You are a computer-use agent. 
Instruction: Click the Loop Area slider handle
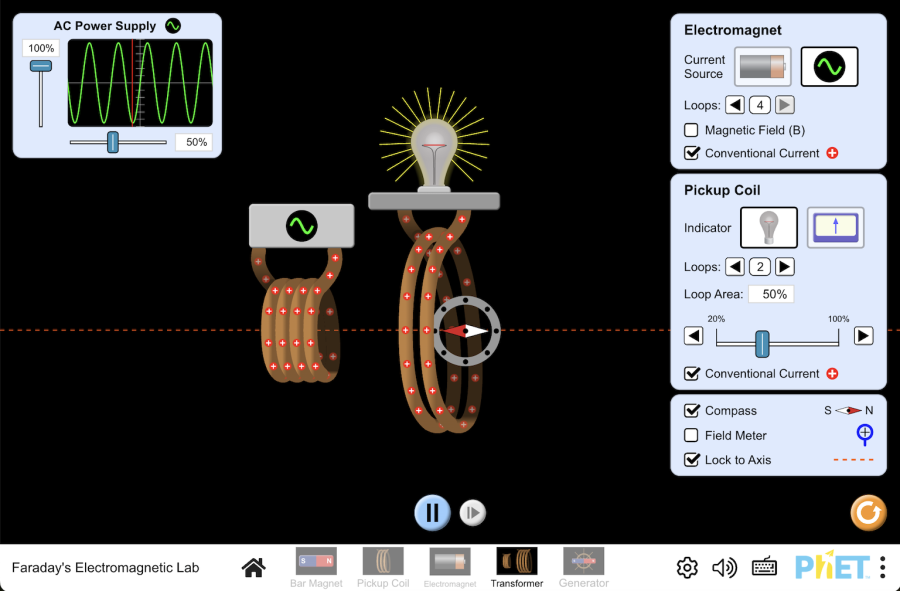click(762, 343)
